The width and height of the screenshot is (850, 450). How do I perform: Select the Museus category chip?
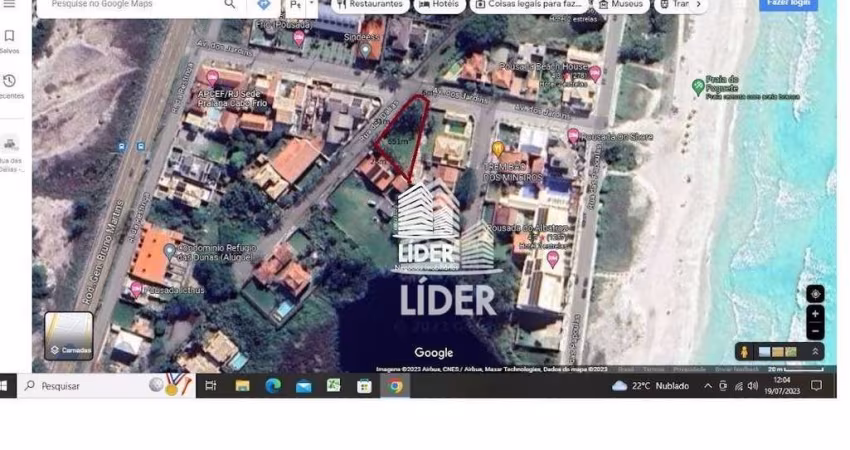621,4
